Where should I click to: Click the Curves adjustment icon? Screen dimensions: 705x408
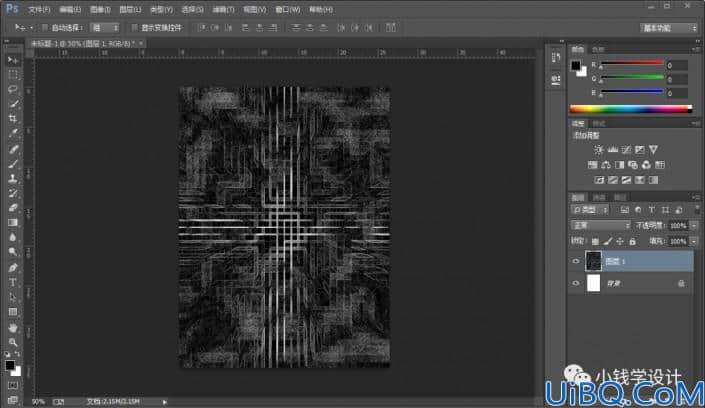pyautogui.click(x=626, y=150)
